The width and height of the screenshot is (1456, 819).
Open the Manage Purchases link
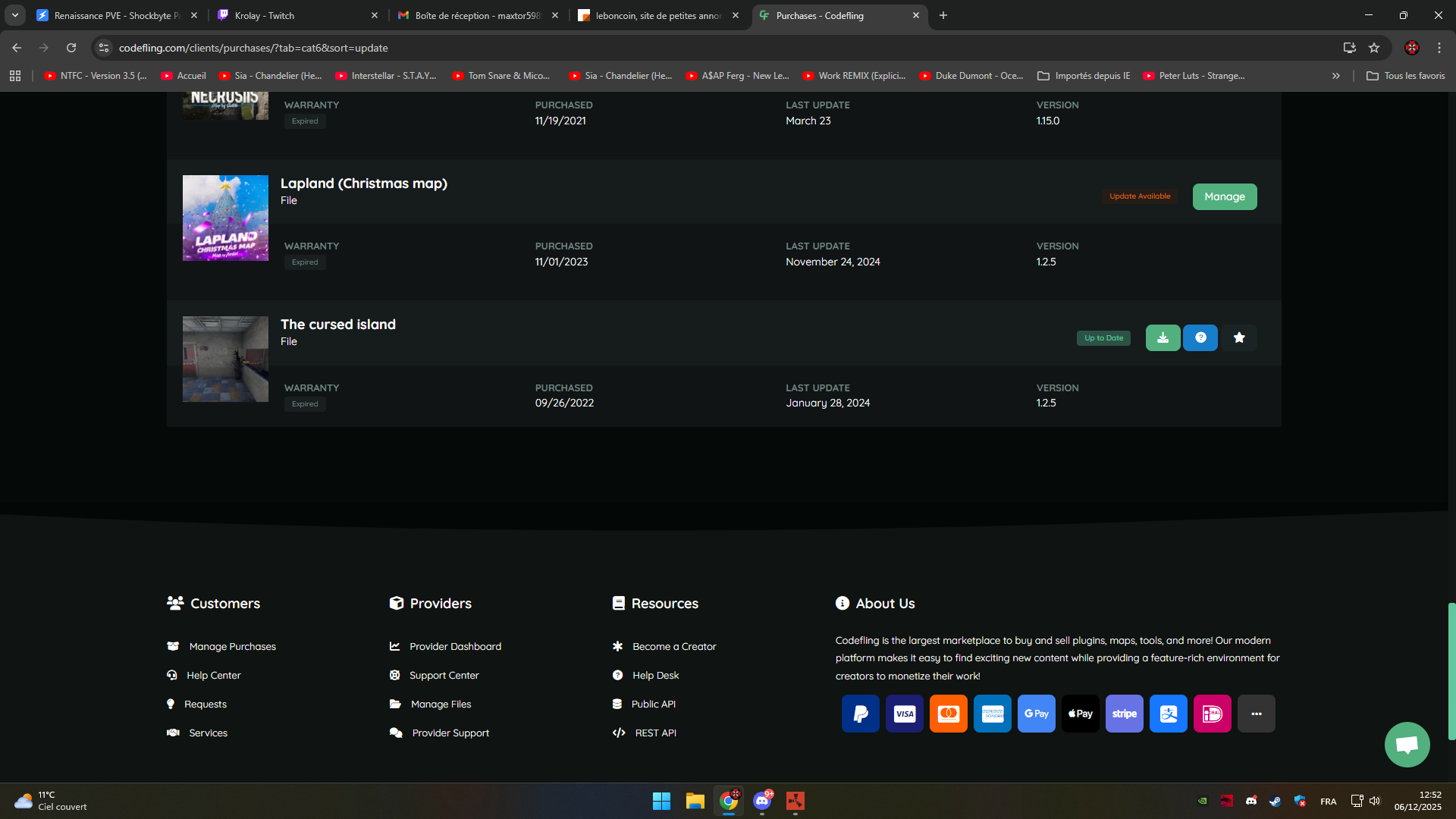[232, 646]
